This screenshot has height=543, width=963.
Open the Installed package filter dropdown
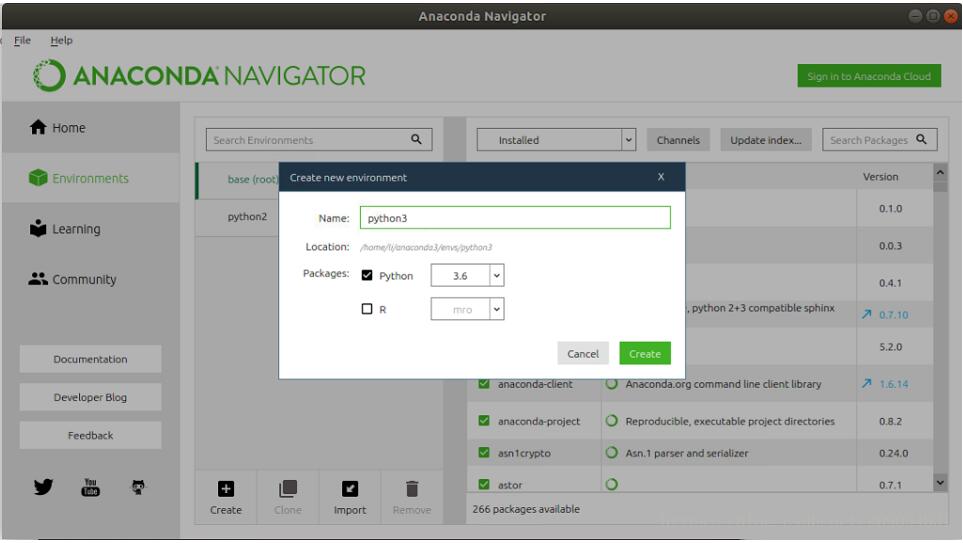[556, 139]
